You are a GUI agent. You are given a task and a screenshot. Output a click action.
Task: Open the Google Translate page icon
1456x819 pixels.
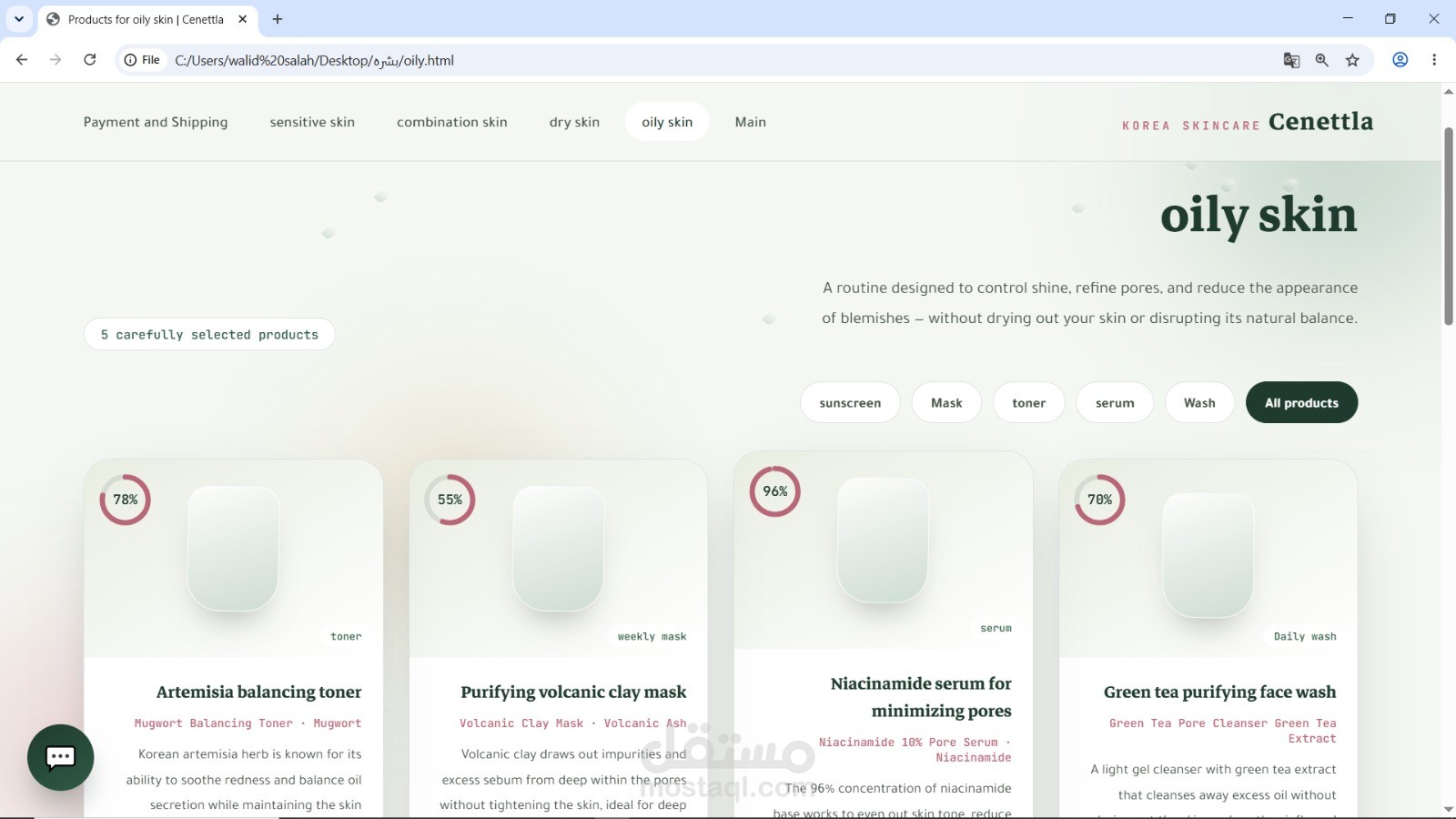point(1291,60)
